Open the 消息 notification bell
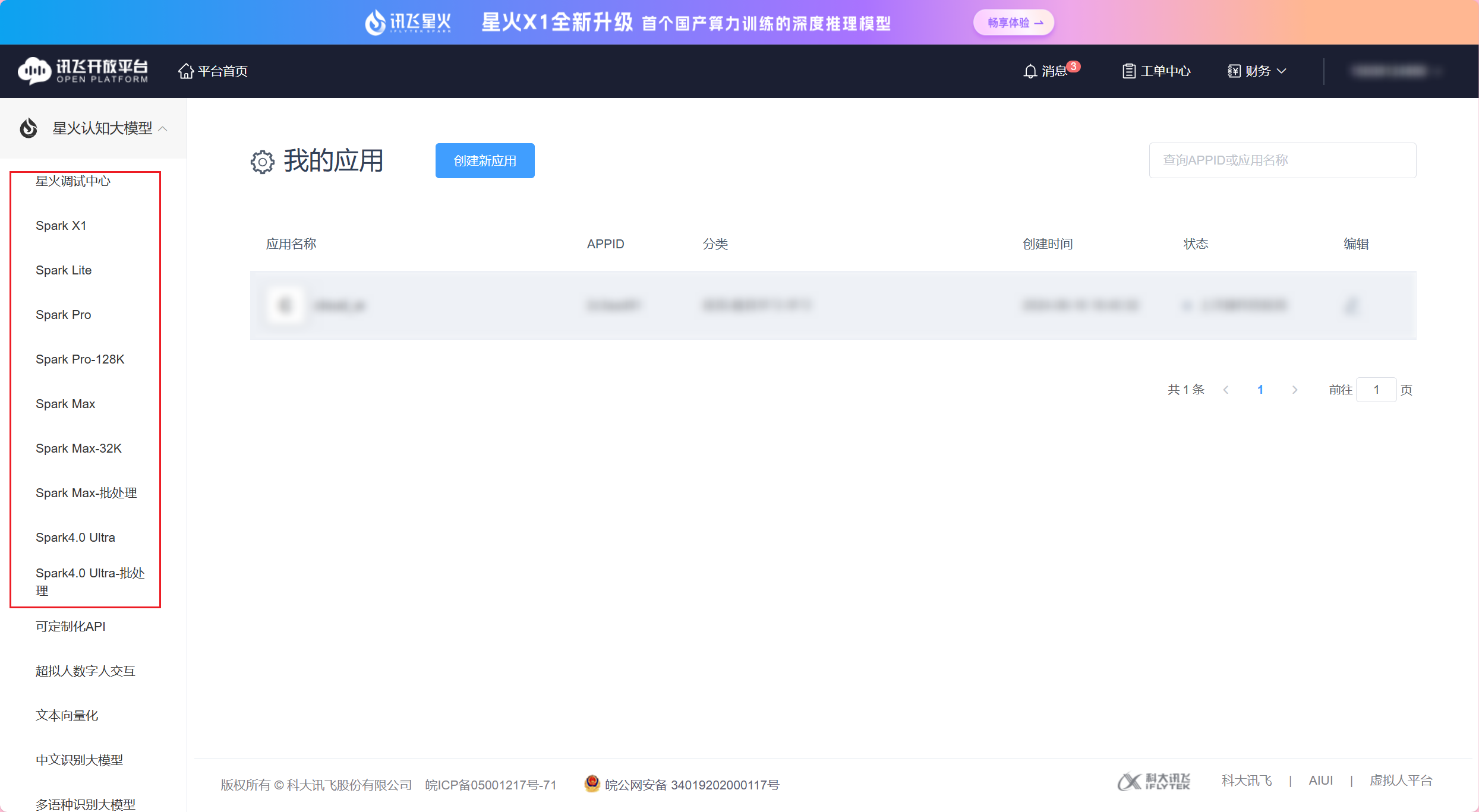This screenshot has height=812, width=1479. click(x=1030, y=71)
